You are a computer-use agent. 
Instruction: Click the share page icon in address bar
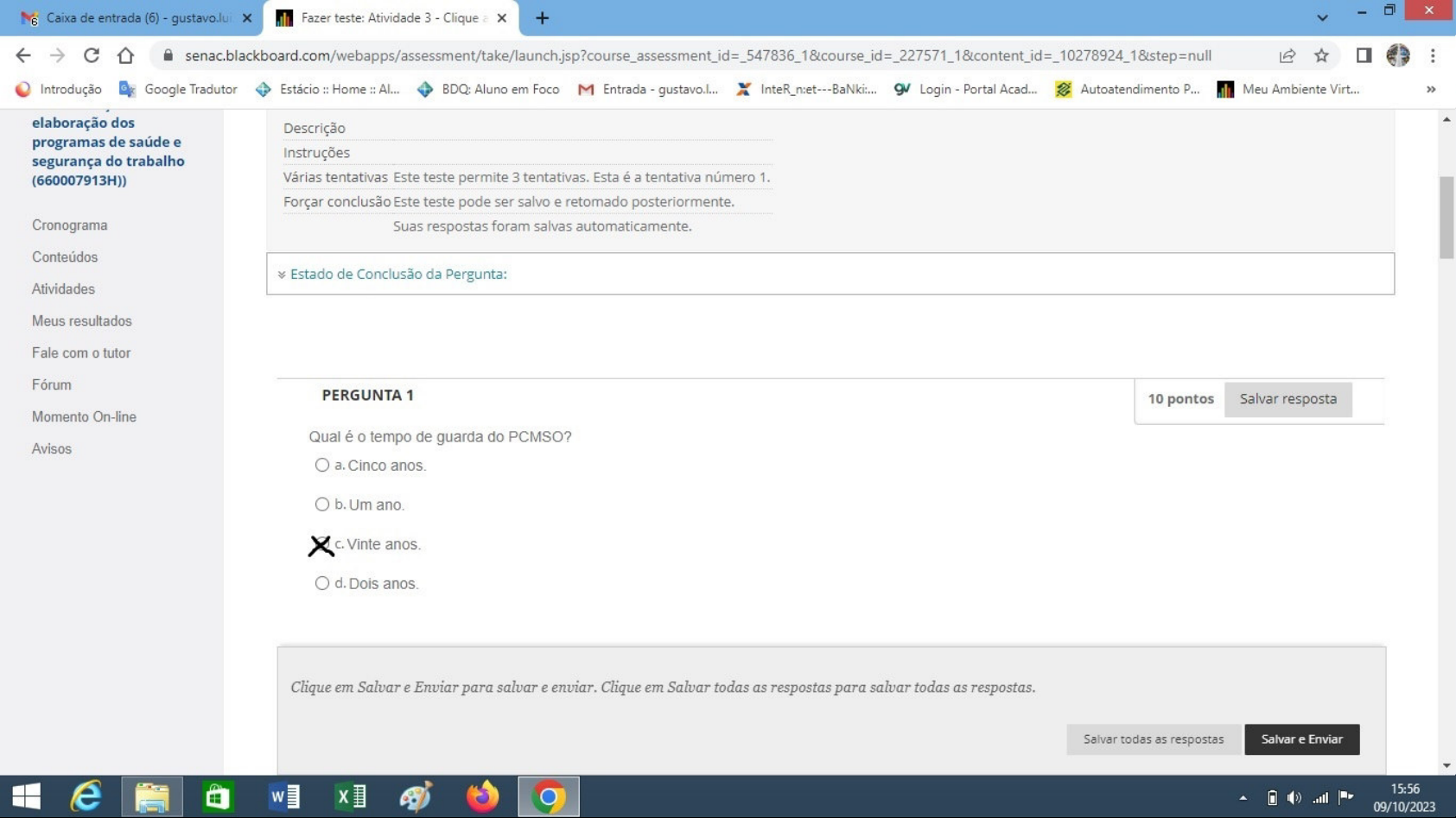coord(1287,55)
